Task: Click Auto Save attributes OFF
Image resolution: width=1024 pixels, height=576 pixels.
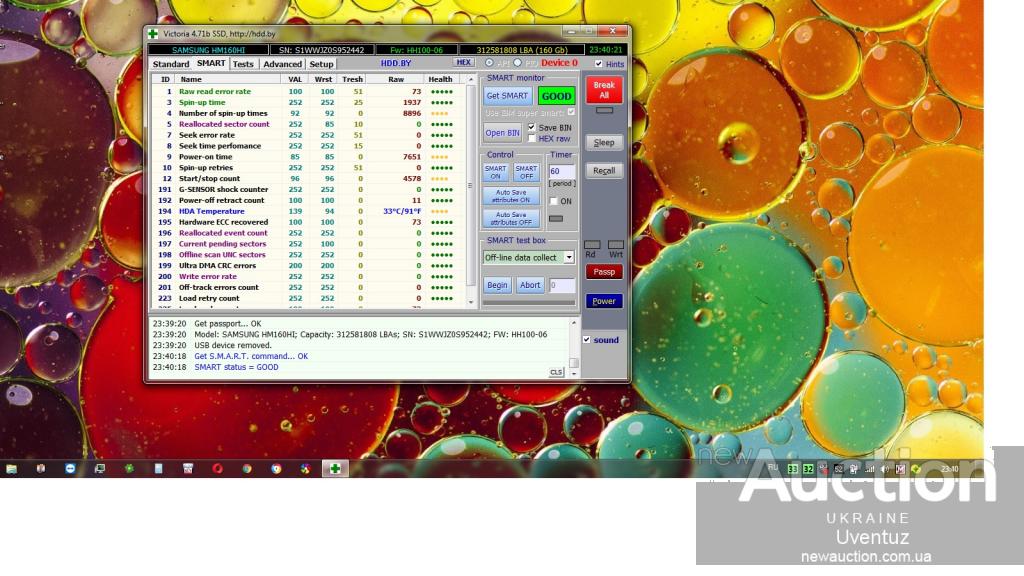Action: [511, 218]
